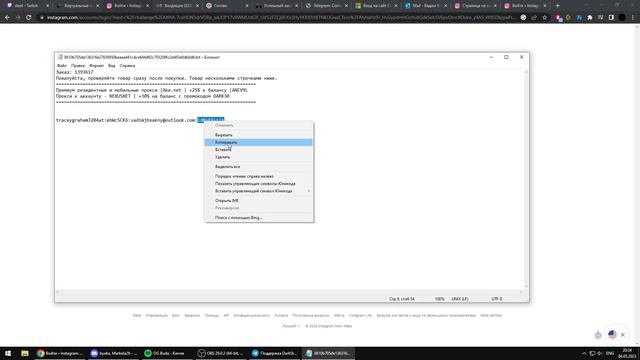The height and width of the screenshot is (360, 640).
Task: Switch to OBS taskbar item
Action: click(x=221, y=353)
